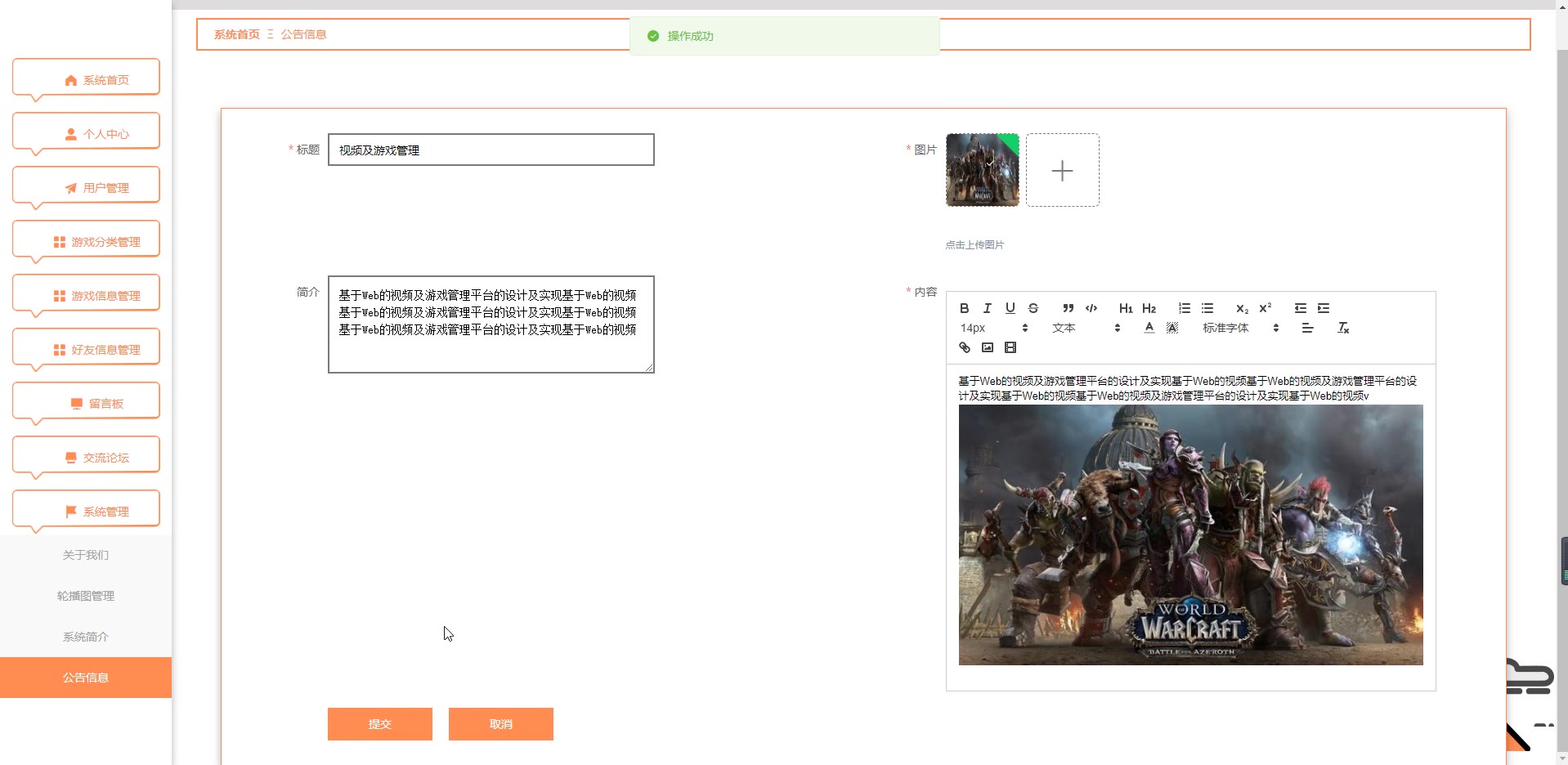Open the 标准字体 font family dropdown

(x=1240, y=328)
